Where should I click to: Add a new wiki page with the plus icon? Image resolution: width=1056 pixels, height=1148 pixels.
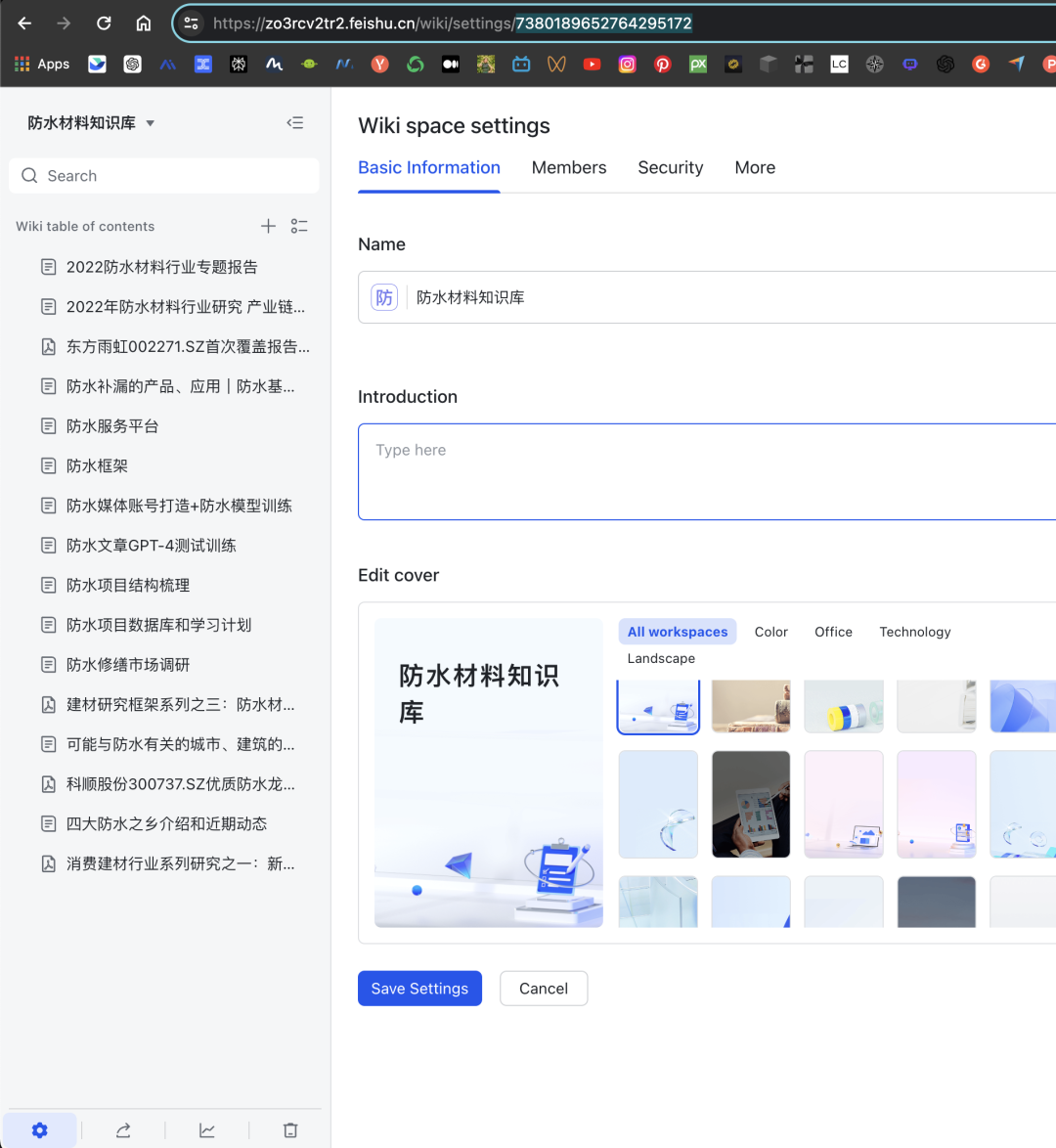[268, 226]
